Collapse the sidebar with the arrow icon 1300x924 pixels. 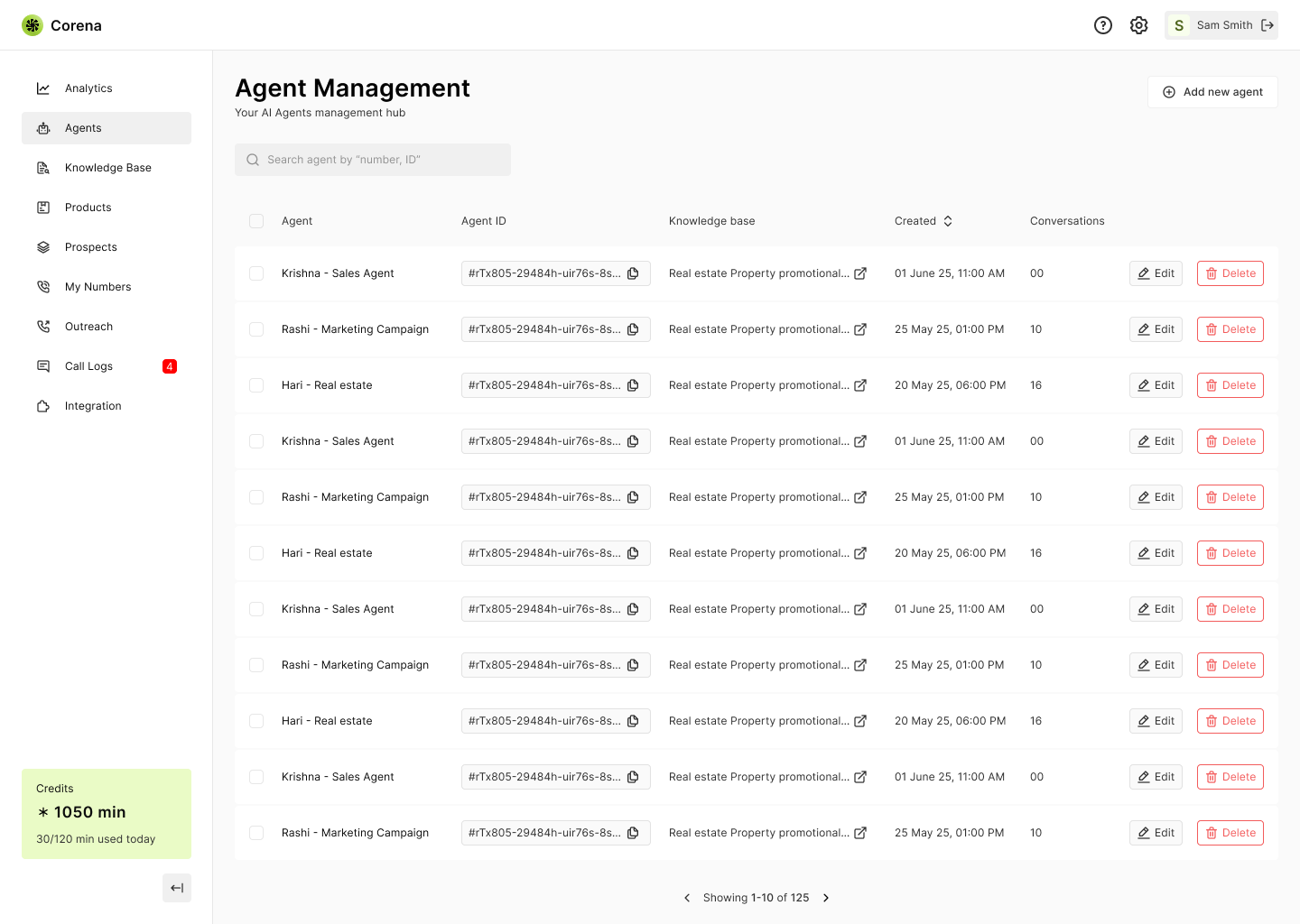pyautogui.click(x=177, y=888)
